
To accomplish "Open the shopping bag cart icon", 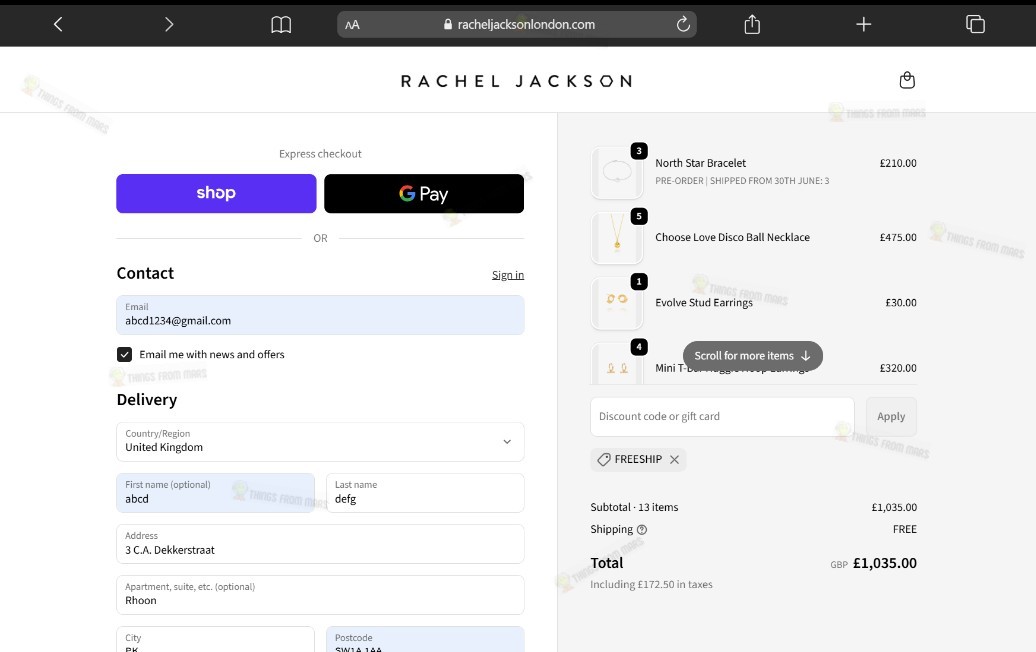I will (907, 80).
